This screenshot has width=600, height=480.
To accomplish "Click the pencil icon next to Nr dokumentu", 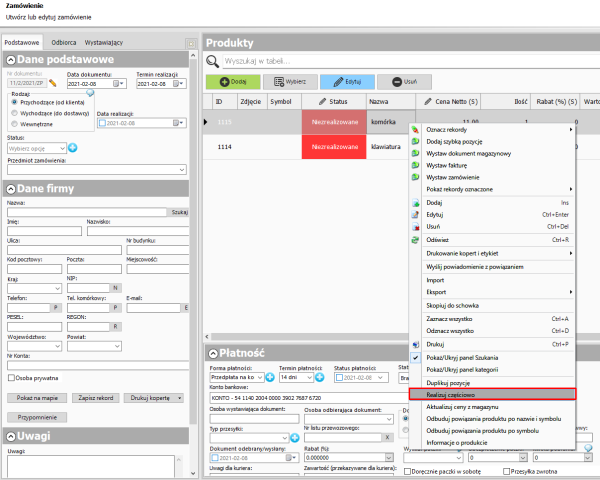I will (52, 83).
